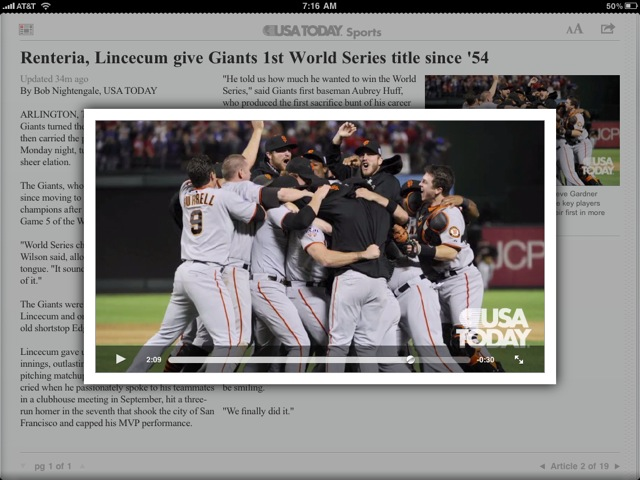Tap the byline 'By Bob Nightengale, USA TODAY'
Viewport: 640px width, 480px height.
point(89,91)
